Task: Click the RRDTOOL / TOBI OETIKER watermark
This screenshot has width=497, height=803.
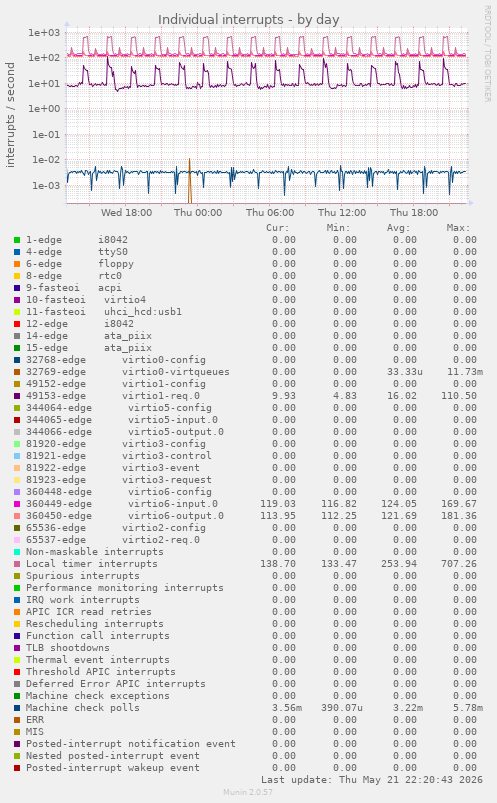Action: click(487, 54)
